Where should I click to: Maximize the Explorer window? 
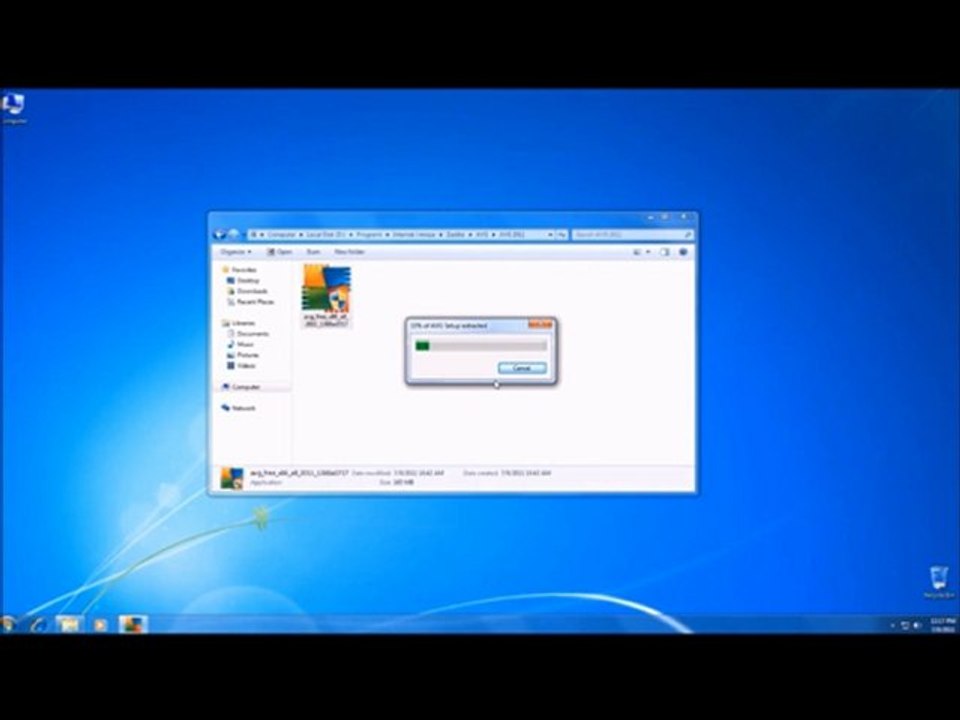pyautogui.click(x=666, y=217)
